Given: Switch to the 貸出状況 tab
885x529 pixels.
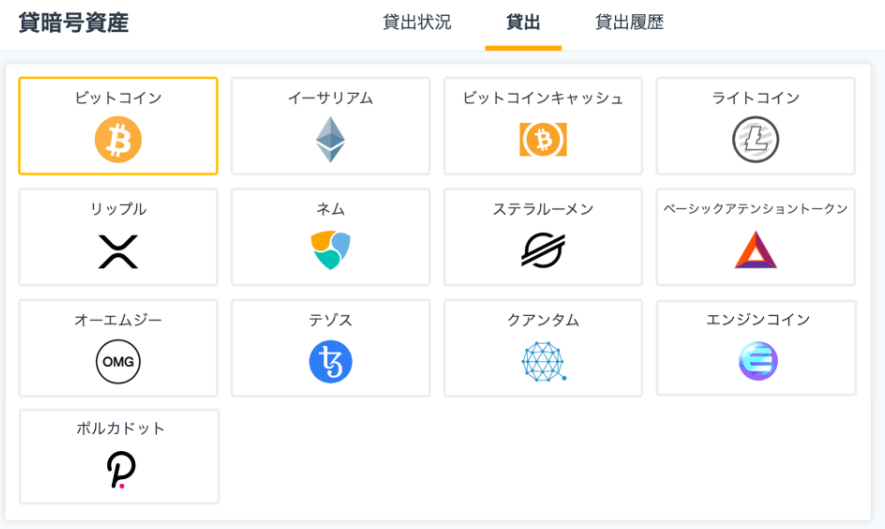Looking at the screenshot, I should tap(417, 23).
